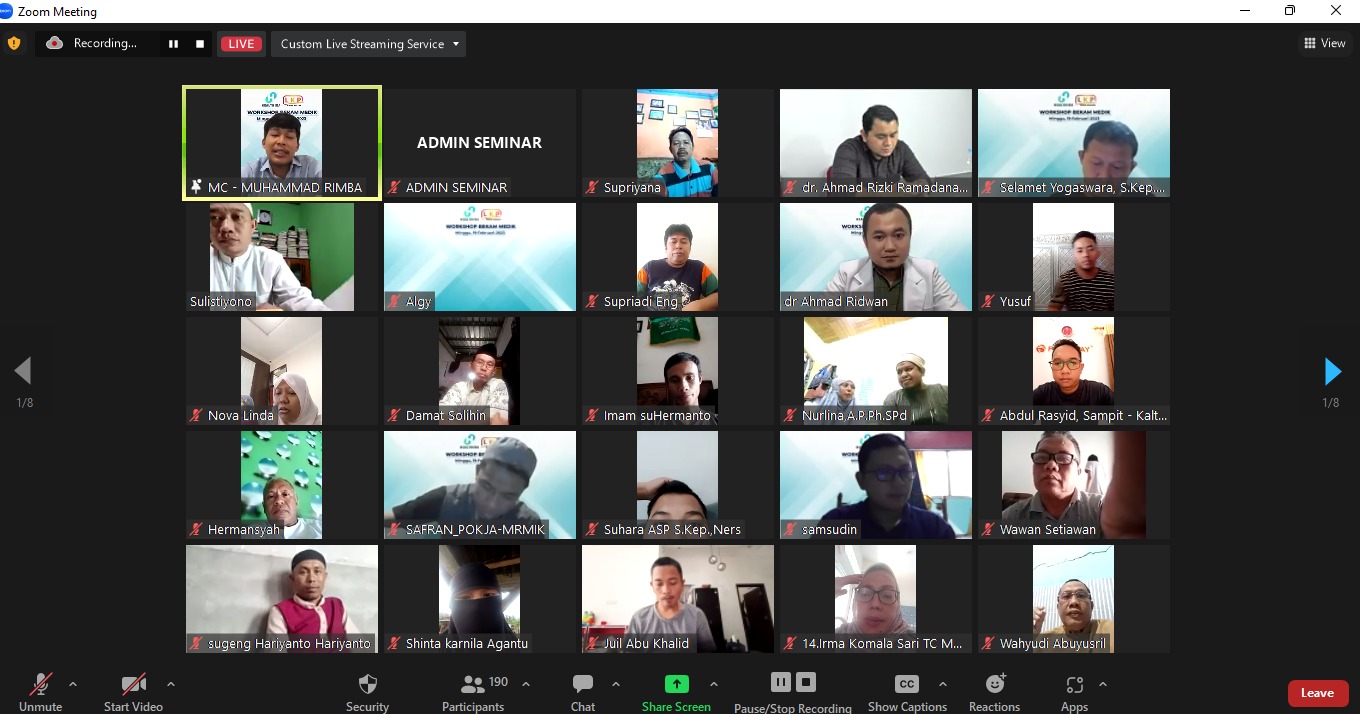The width and height of the screenshot is (1360, 714).
Task: Open the Security shield icon
Action: click(367, 685)
